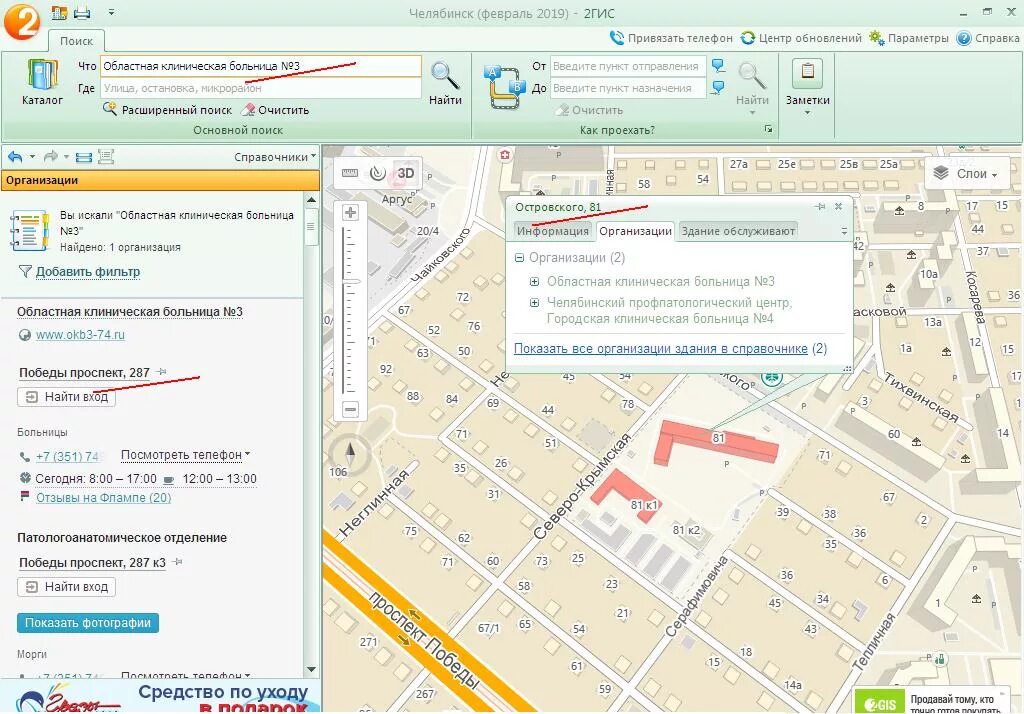Open Параметры settings

[908, 38]
